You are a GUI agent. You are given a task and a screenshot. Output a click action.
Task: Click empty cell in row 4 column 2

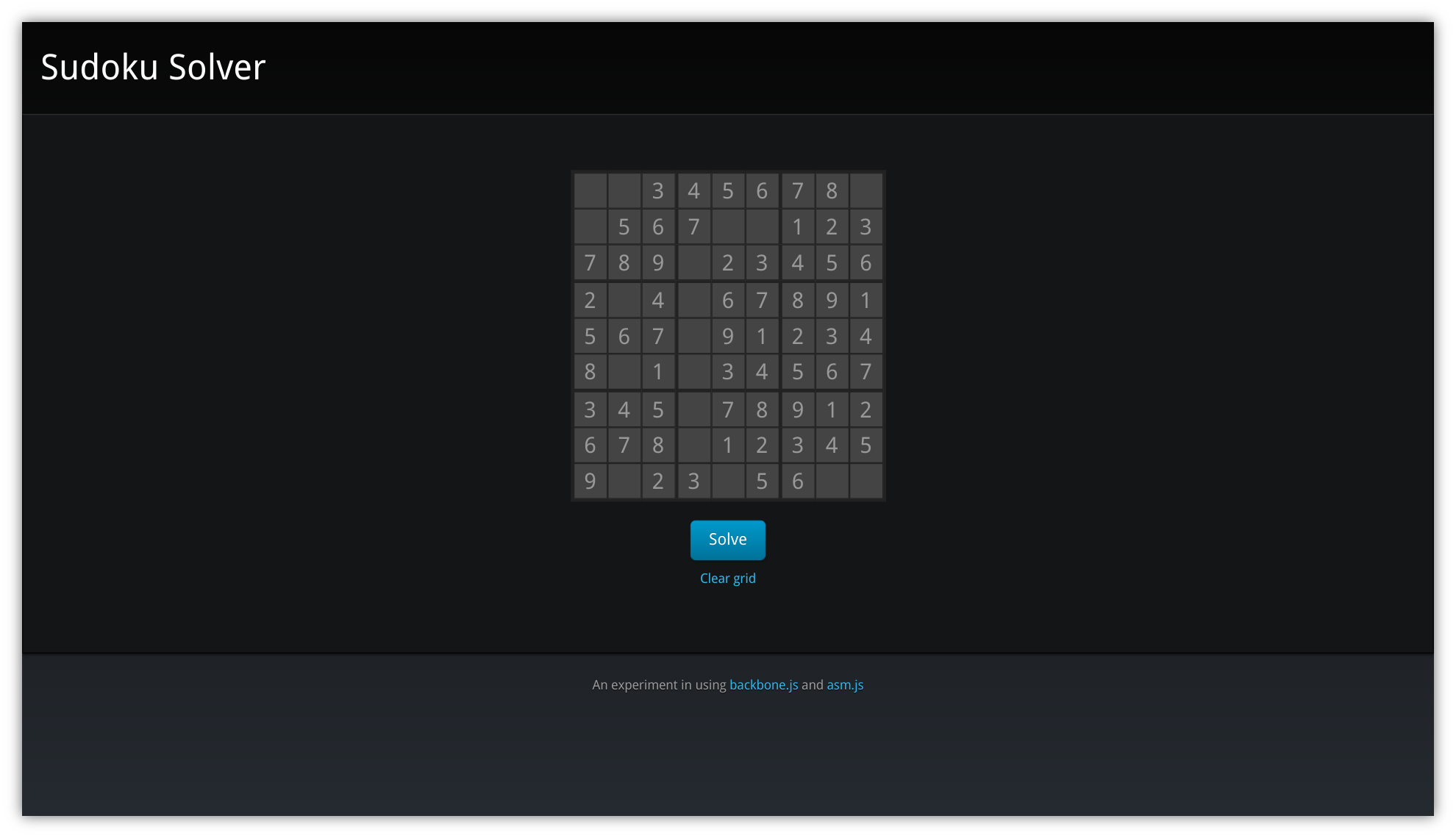[x=623, y=300]
